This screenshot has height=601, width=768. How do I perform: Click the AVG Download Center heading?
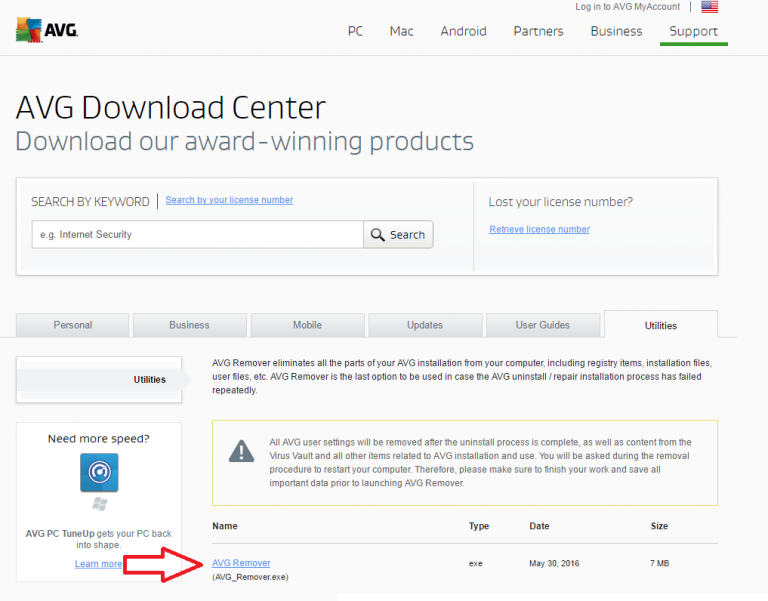(x=171, y=107)
